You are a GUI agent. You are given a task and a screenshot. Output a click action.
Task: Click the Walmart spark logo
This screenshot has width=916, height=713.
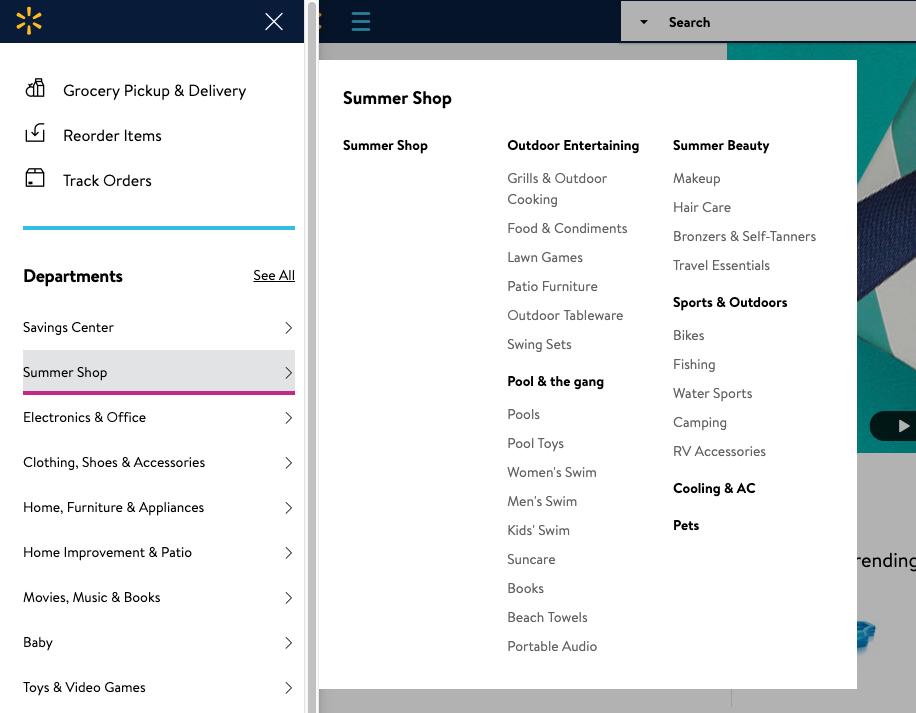[x=29, y=22]
